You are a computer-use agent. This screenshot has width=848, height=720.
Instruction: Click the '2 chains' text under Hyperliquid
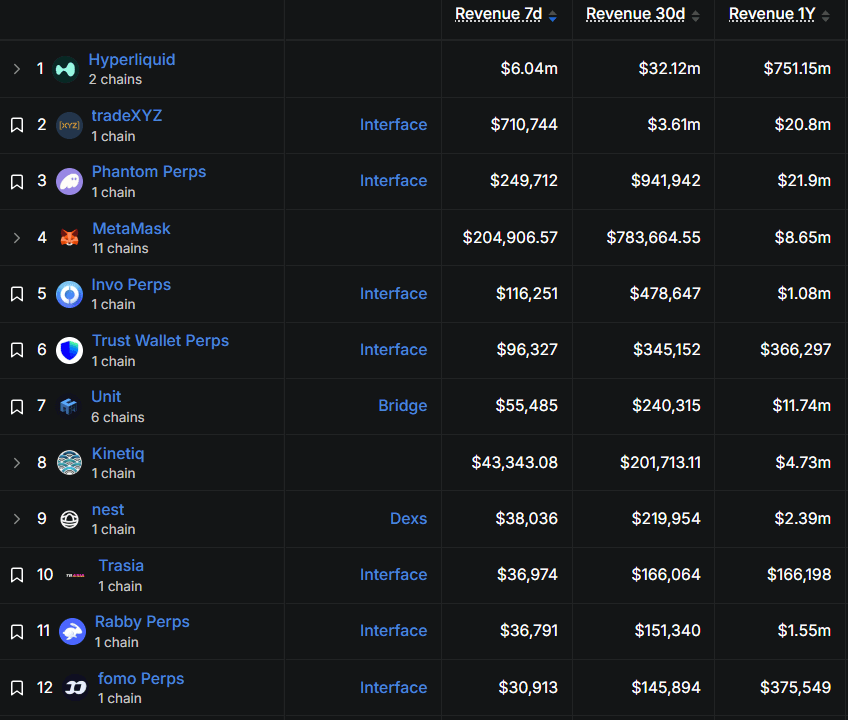[x=115, y=80]
